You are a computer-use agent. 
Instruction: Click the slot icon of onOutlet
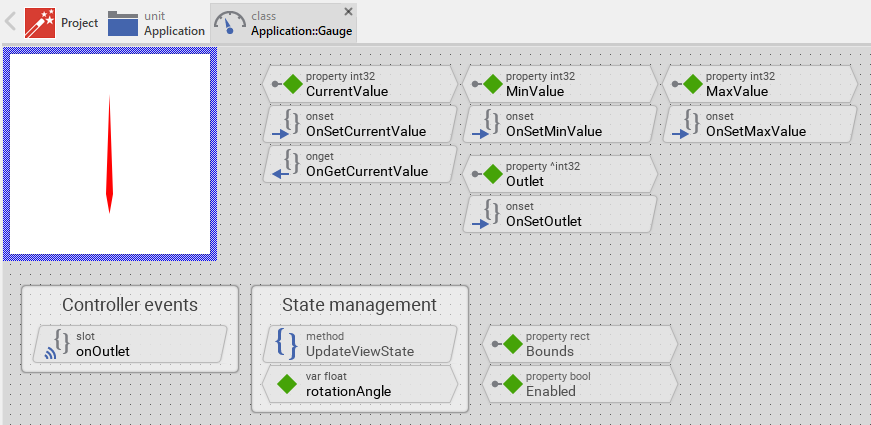pos(59,344)
